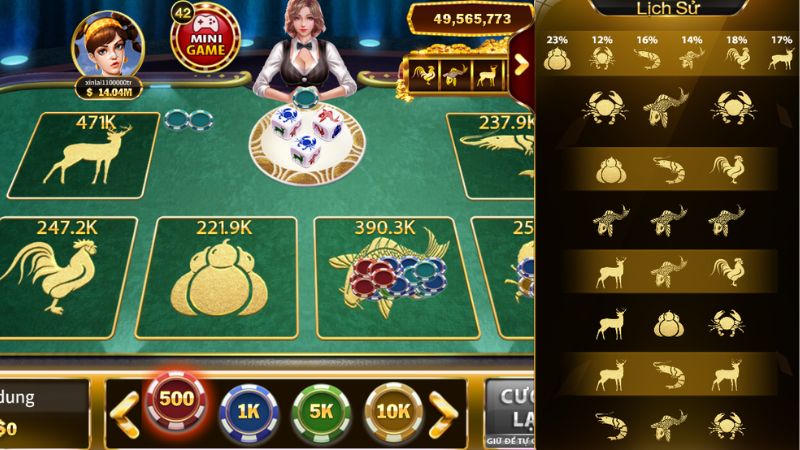Viewport: 800px width, 450px height.
Task: Select the 500 chip
Action: pos(176,399)
